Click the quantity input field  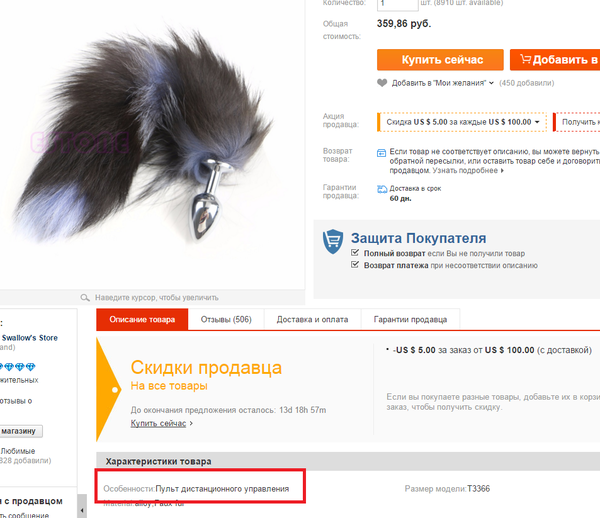[x=398, y=5]
